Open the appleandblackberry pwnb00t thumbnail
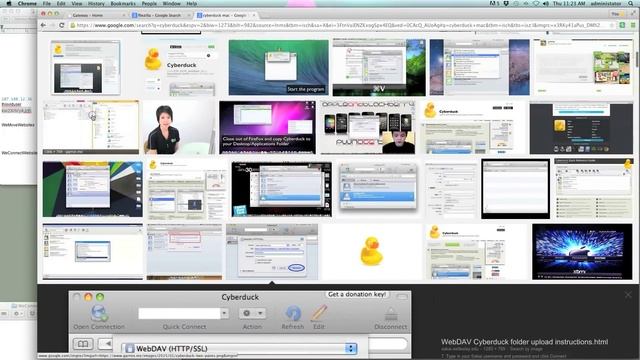This screenshot has height=360, width=640. click(x=368, y=128)
